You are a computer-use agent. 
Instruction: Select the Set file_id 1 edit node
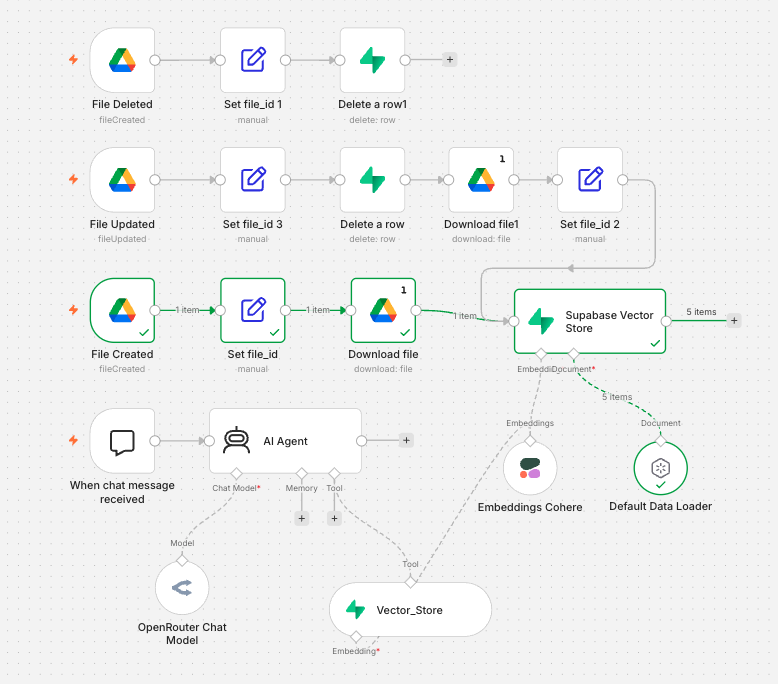(x=253, y=60)
